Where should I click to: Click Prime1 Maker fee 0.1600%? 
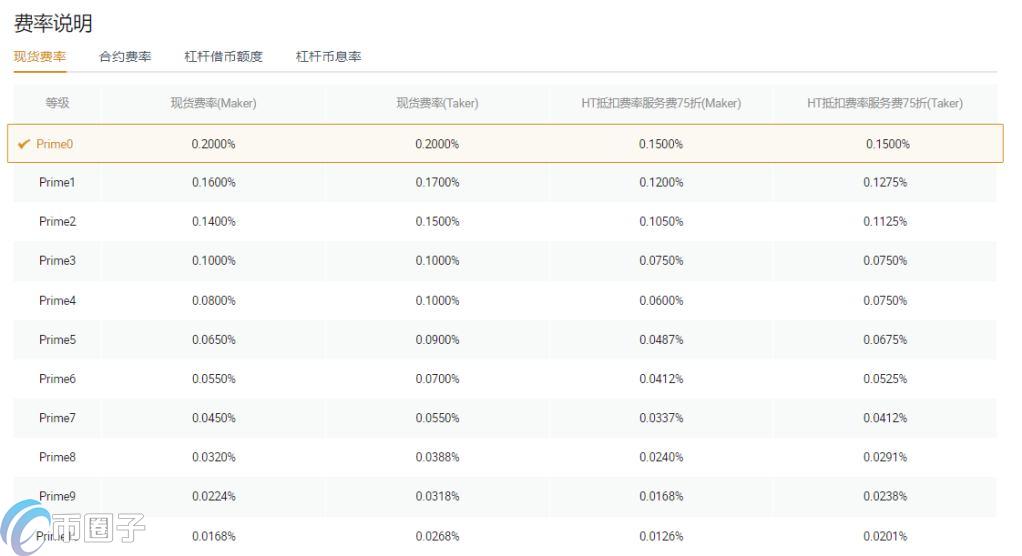click(214, 183)
